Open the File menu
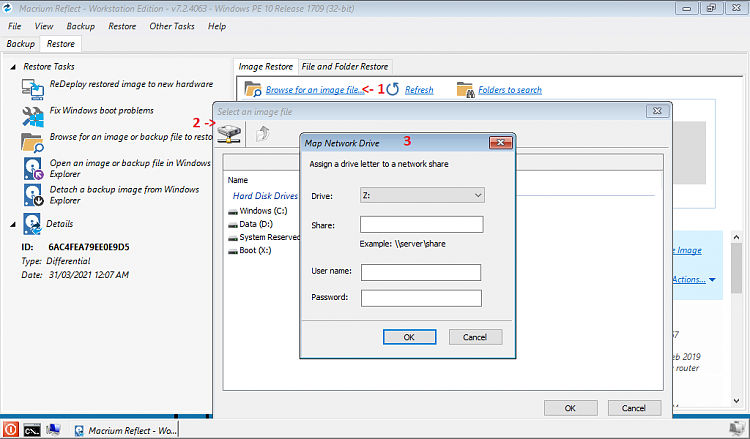Image resolution: width=750 pixels, height=439 pixels. click(14, 26)
